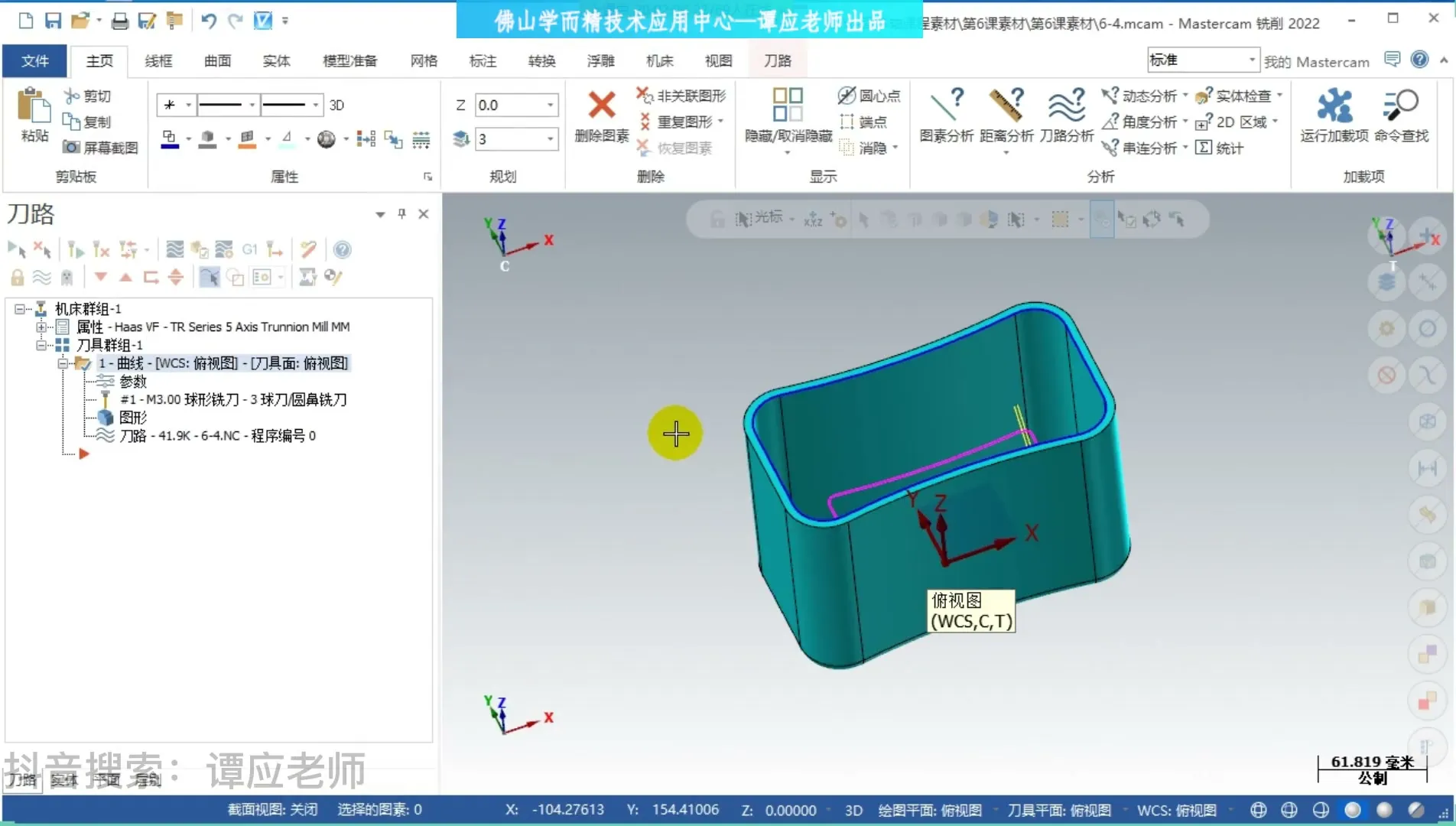Click the 屏幕截图 screenshot camera icon
The width and height of the screenshot is (1456, 826).
coord(71,148)
